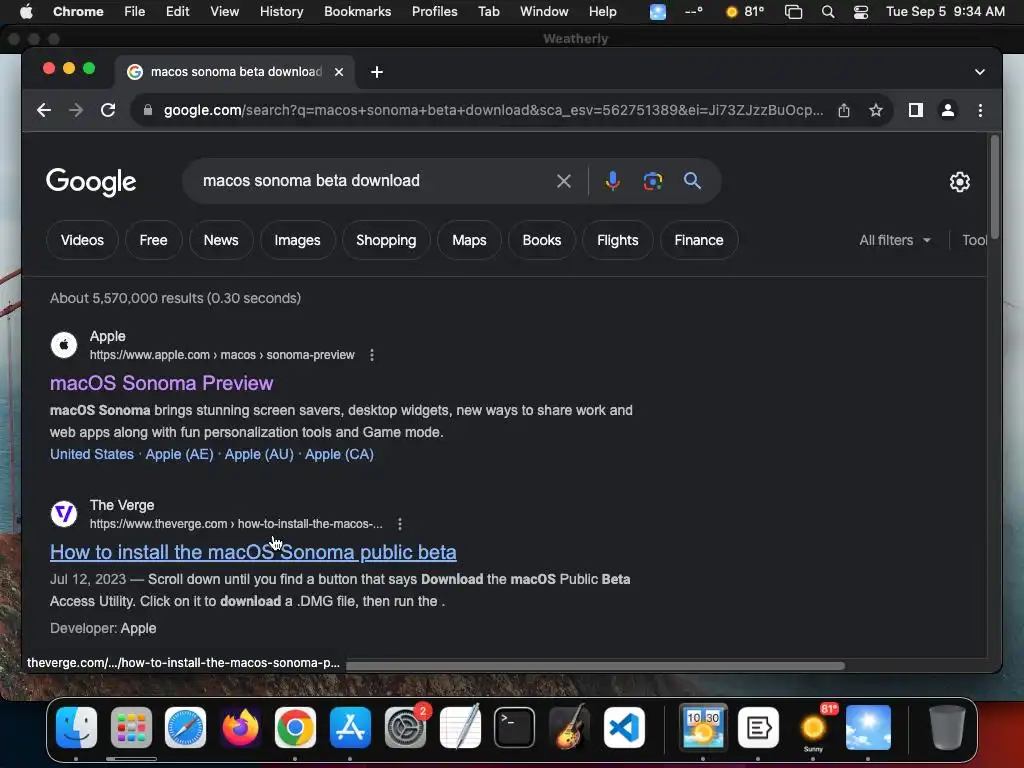The image size is (1024, 768).
Task: Go back with the browser back arrow
Action: pyautogui.click(x=44, y=110)
